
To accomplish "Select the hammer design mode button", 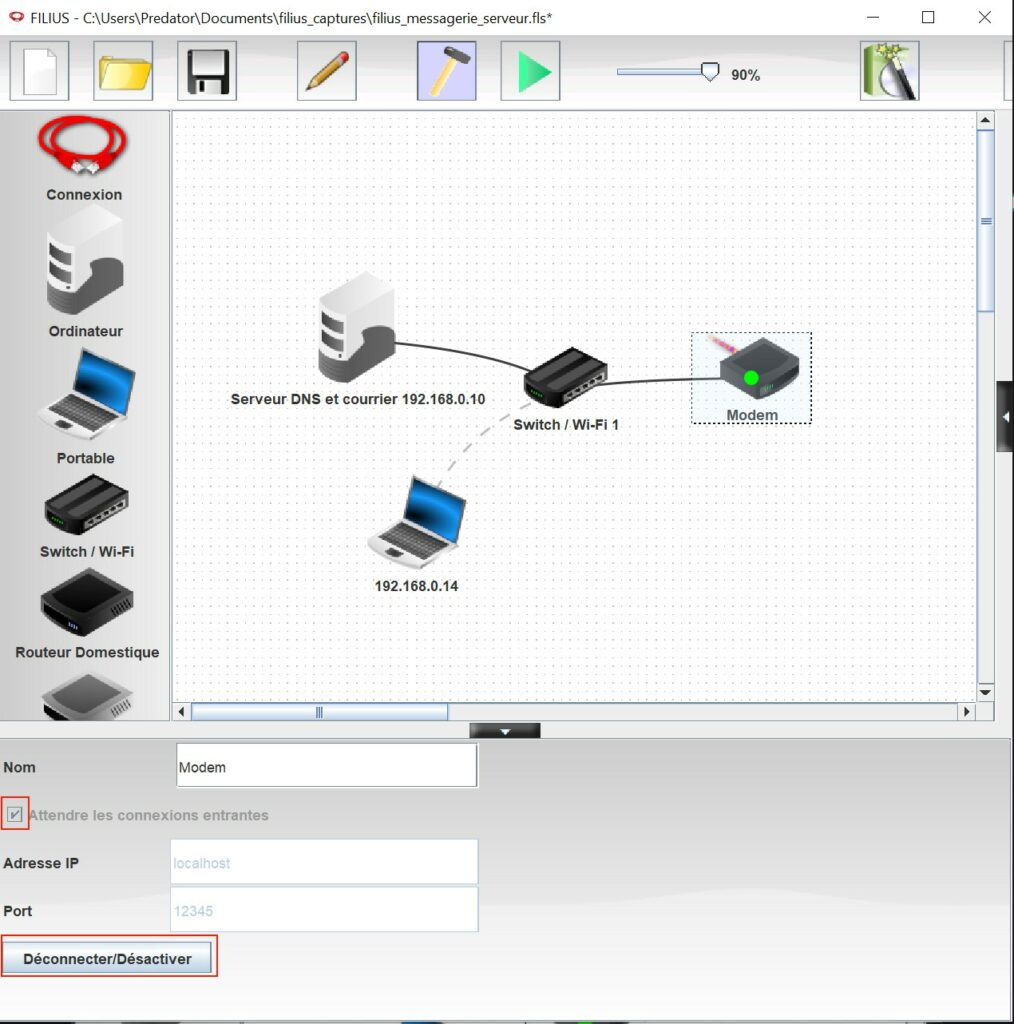I will (447, 71).
